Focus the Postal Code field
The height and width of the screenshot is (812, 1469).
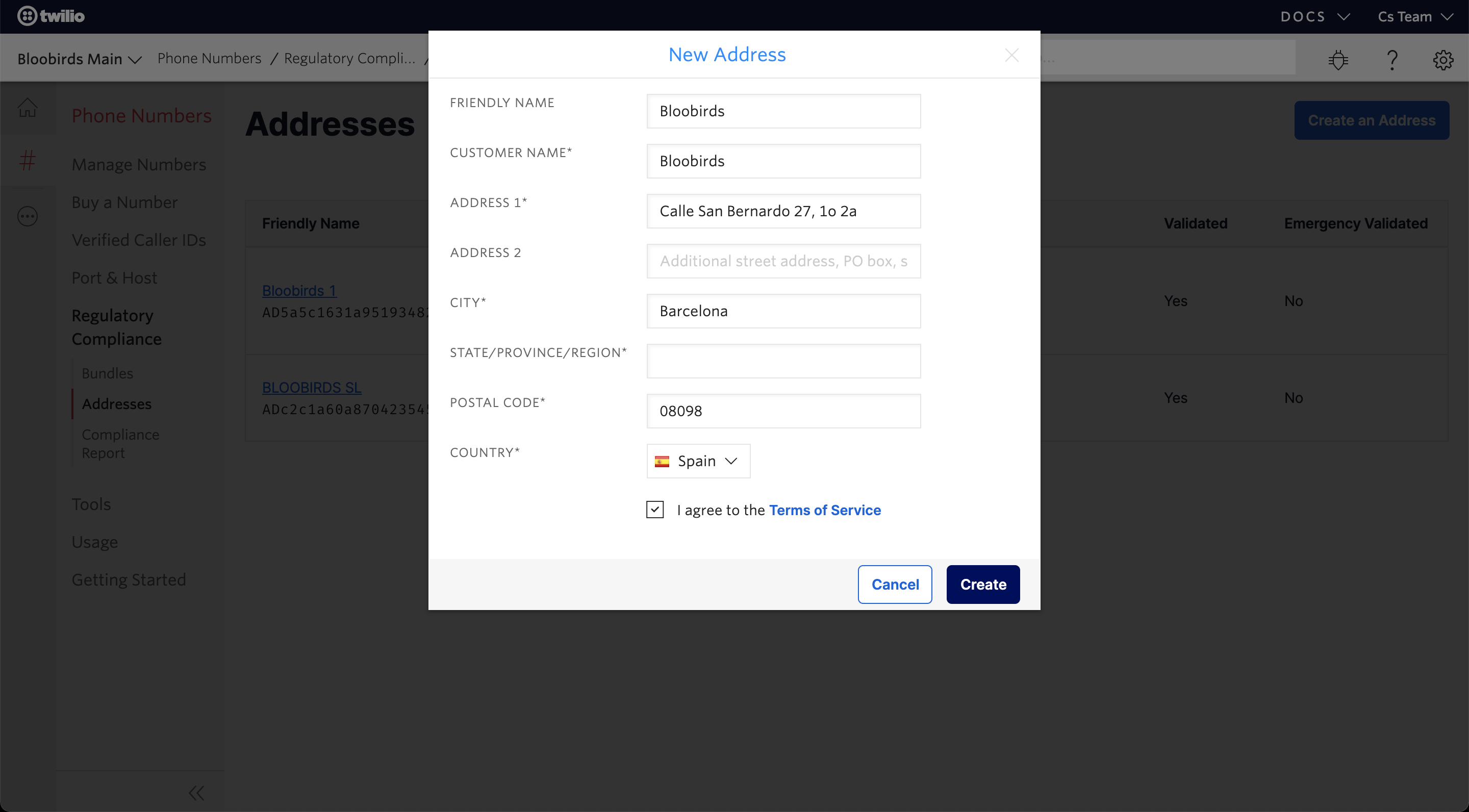pyautogui.click(x=783, y=411)
